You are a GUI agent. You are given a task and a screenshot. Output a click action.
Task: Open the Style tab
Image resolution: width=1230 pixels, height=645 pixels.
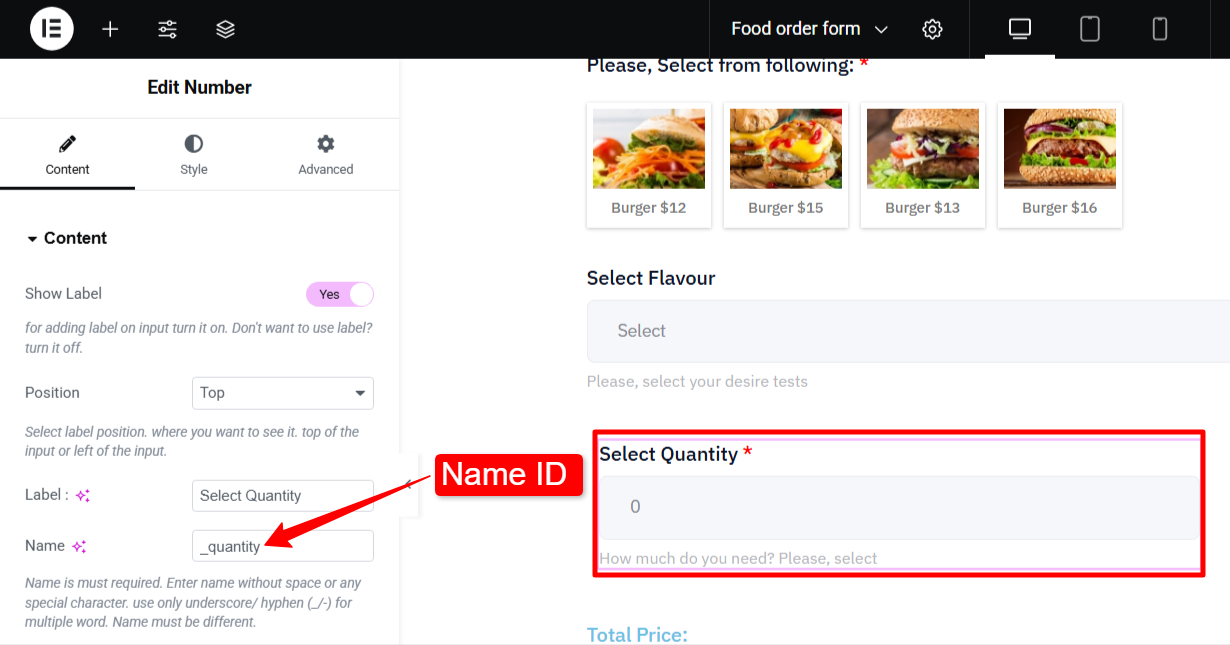(194, 155)
